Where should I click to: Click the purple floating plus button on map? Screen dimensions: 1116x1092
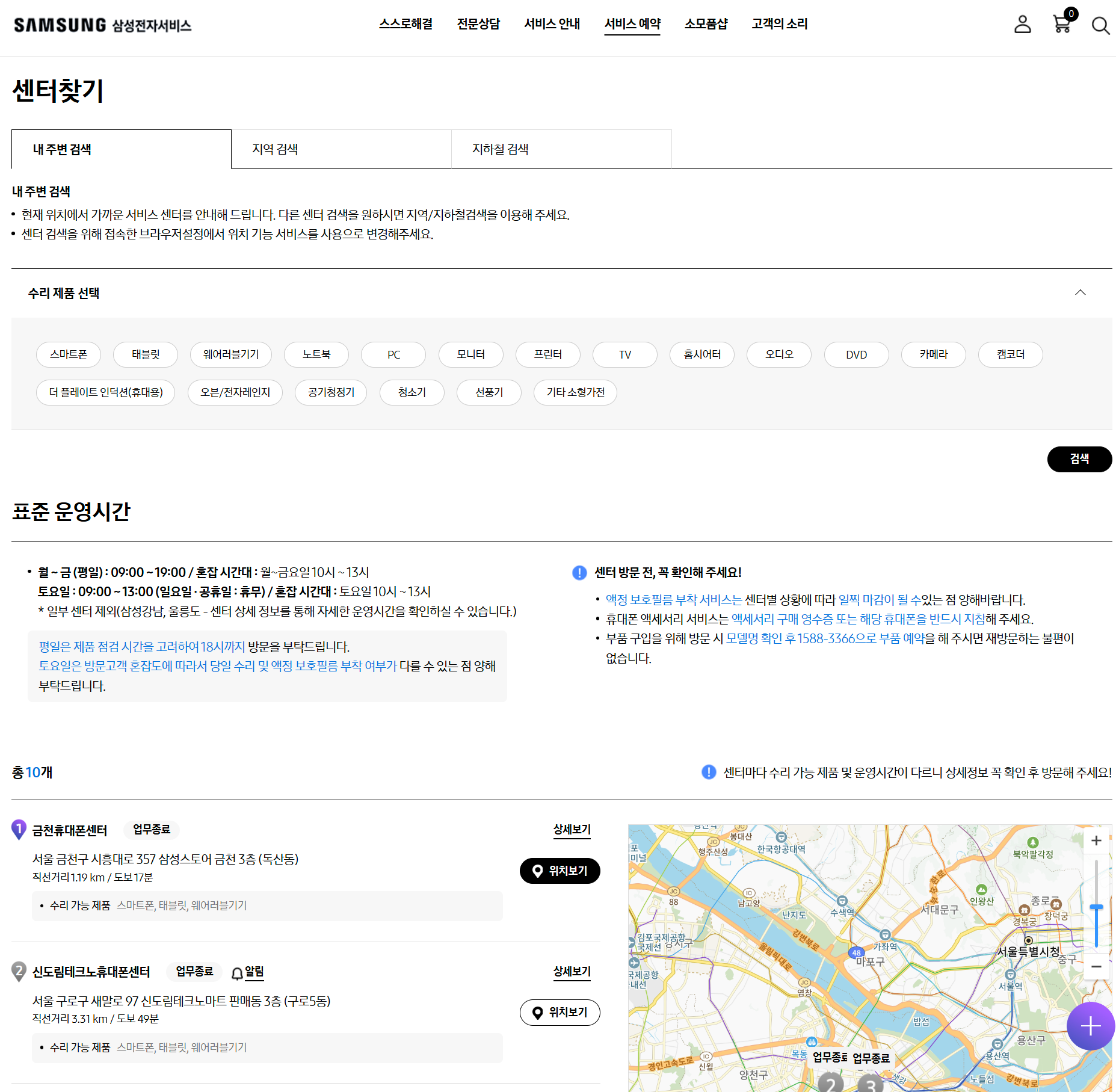(1090, 1026)
